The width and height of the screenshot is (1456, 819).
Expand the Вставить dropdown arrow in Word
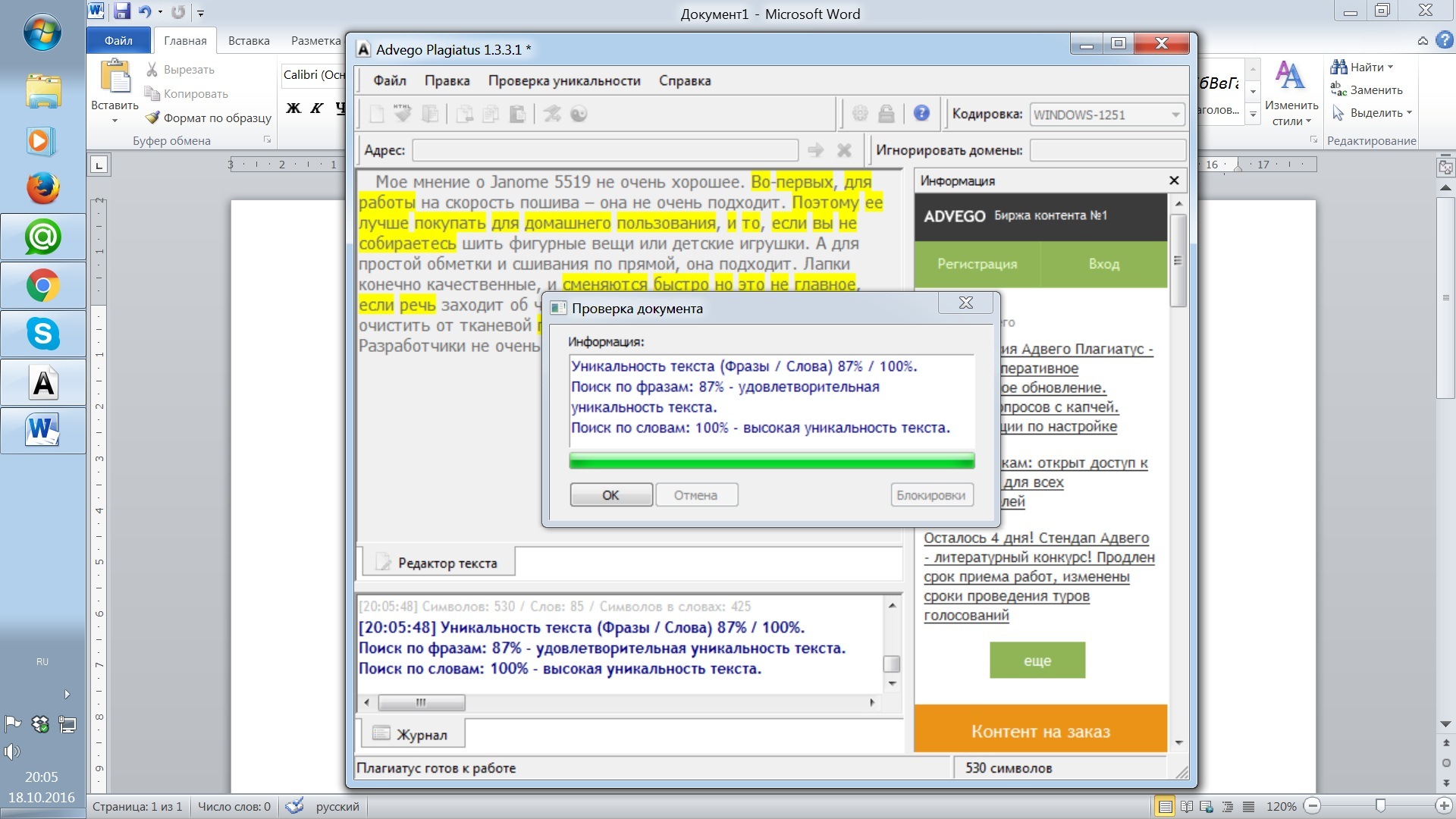coord(115,121)
